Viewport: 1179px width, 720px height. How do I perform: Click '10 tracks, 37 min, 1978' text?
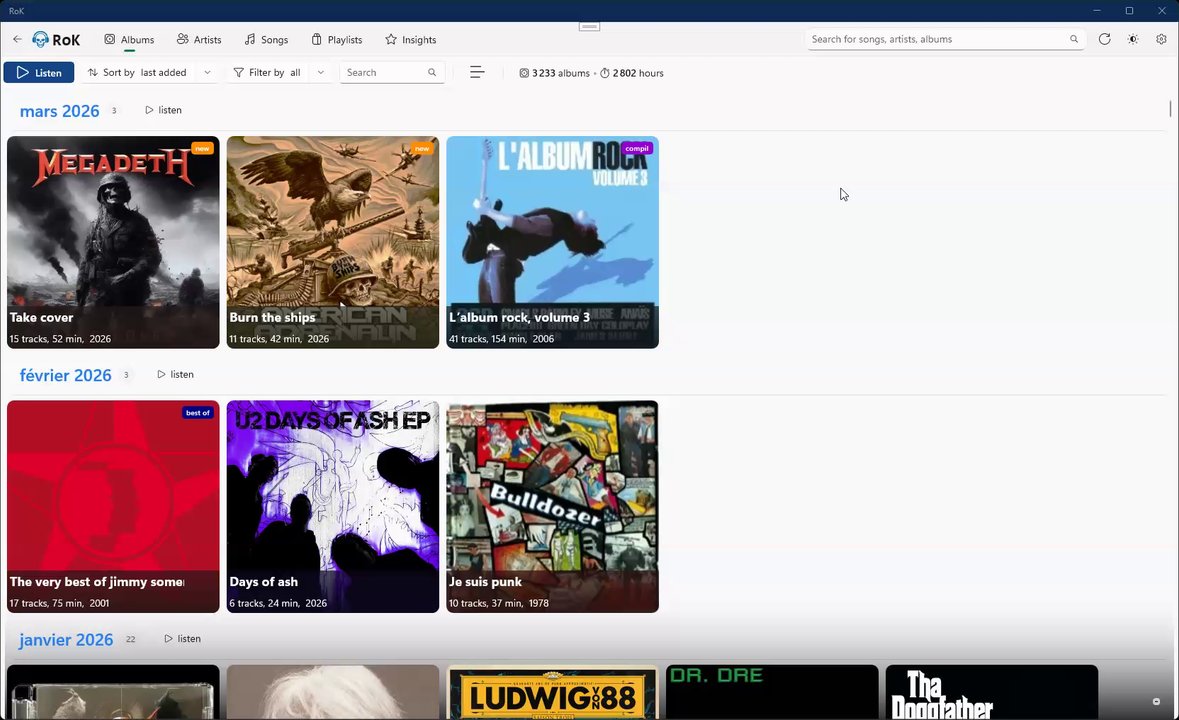(499, 604)
